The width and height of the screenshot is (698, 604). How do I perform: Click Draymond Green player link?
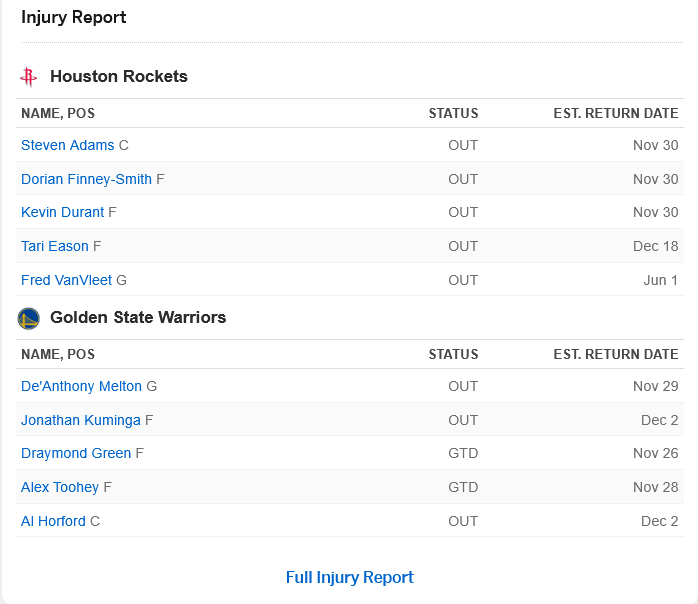tap(76, 454)
